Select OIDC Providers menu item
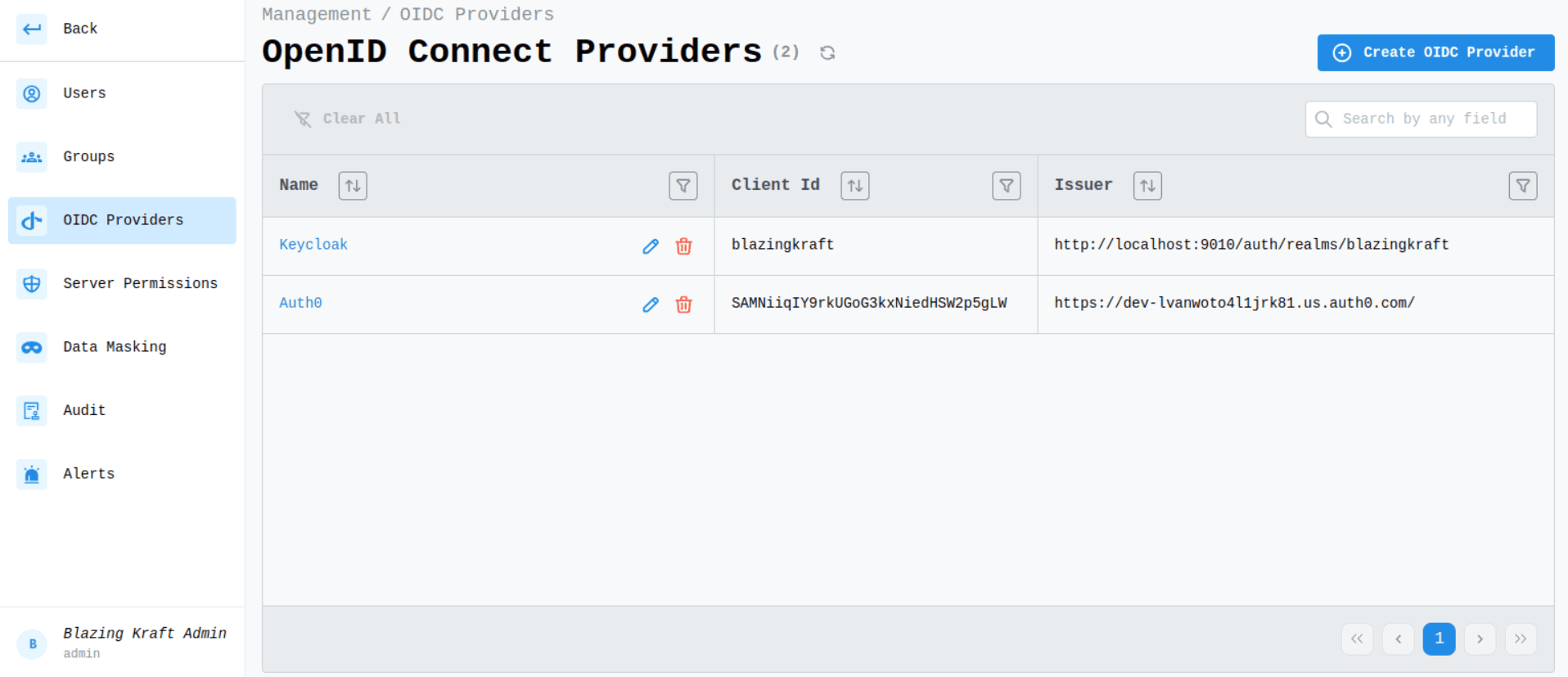The height and width of the screenshot is (677, 1568). click(x=123, y=220)
